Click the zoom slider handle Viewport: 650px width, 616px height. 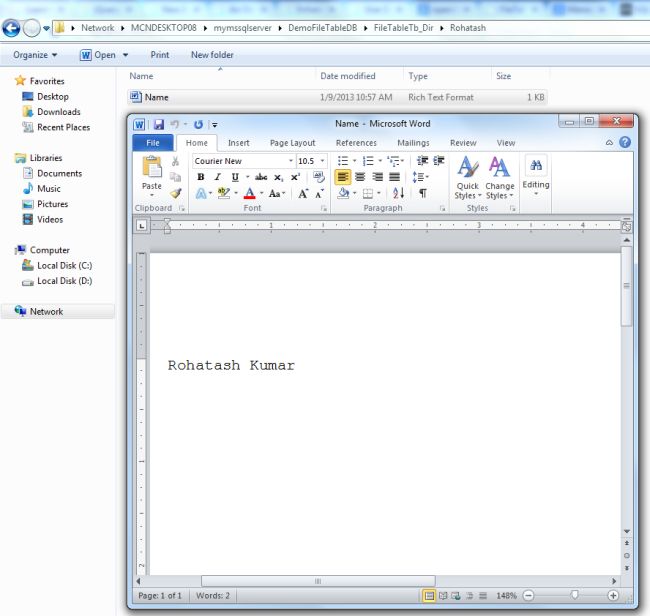tap(575, 596)
